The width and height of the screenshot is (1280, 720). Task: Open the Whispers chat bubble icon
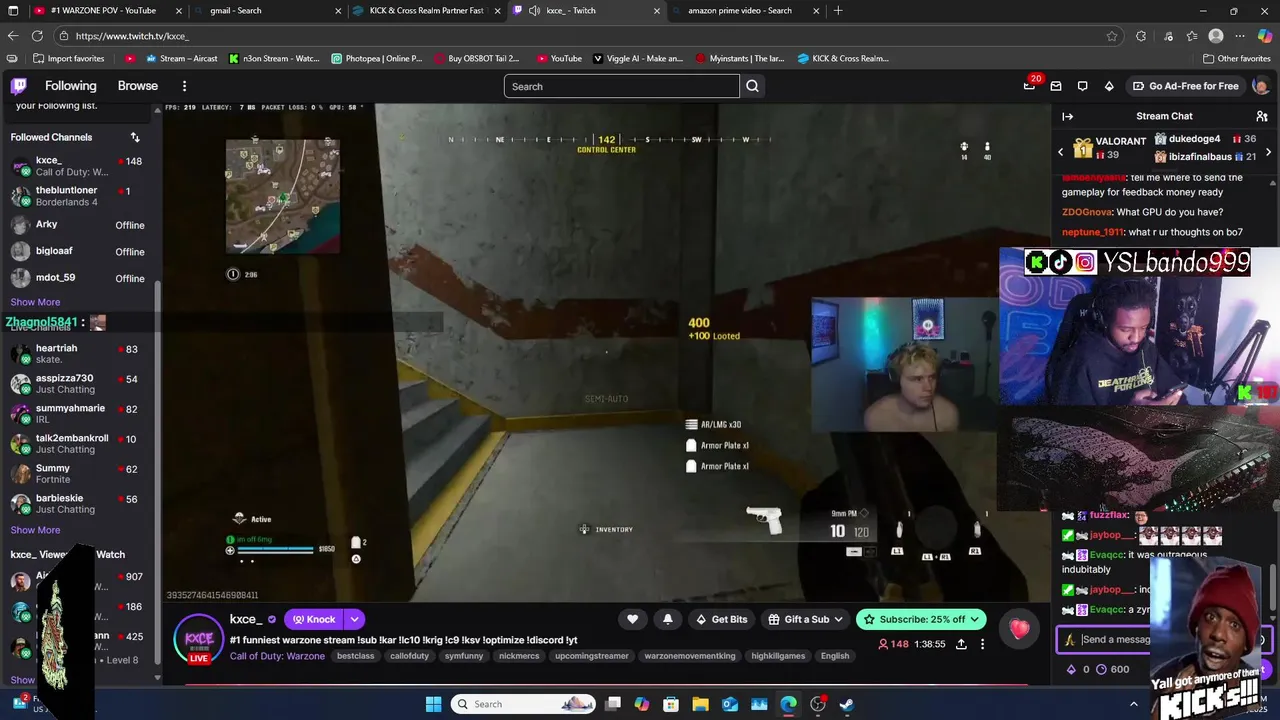click(1082, 86)
